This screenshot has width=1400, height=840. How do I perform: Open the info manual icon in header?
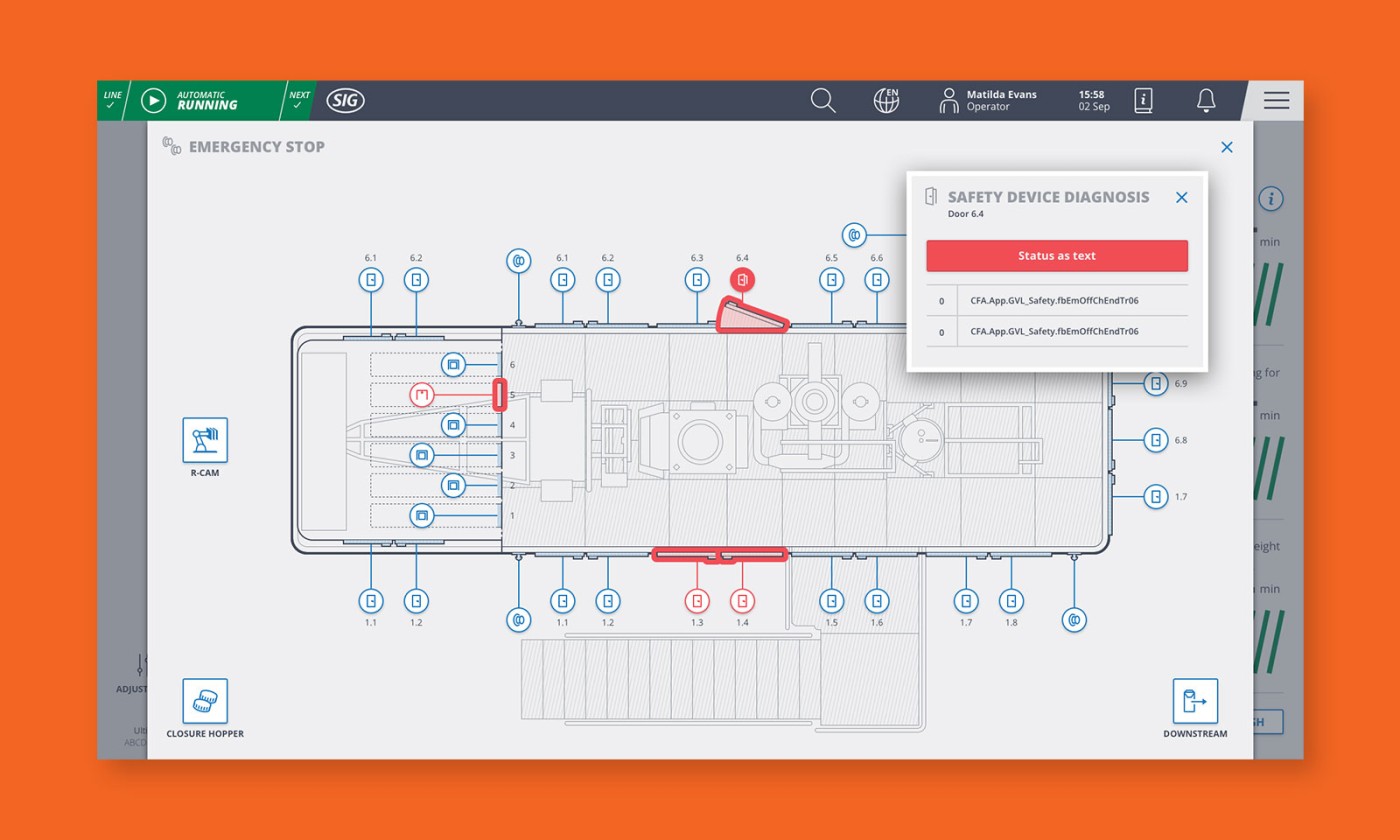(x=1143, y=100)
